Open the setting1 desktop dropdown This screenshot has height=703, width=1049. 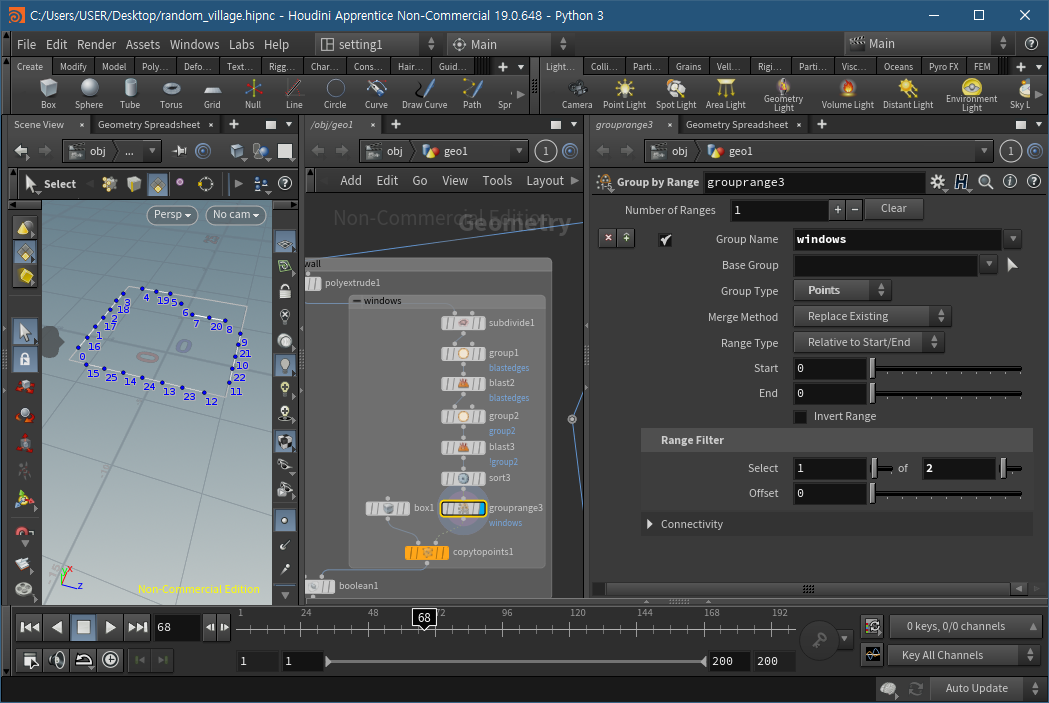point(378,44)
